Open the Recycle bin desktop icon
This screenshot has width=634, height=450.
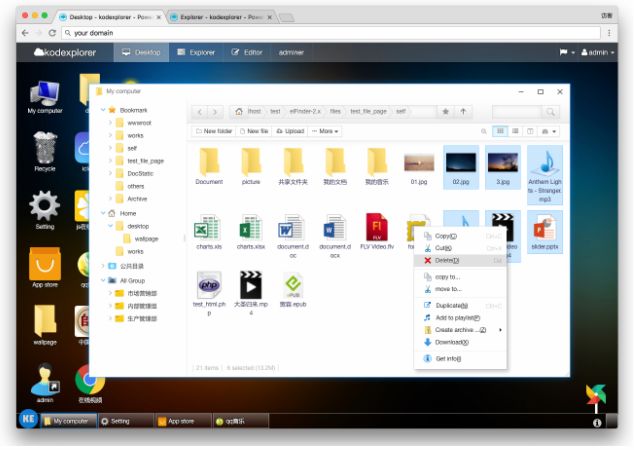tap(45, 151)
